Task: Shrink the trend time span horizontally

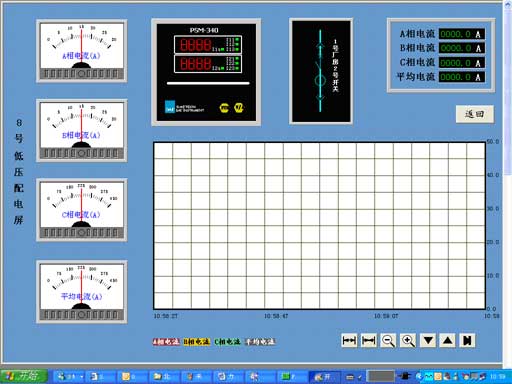Action: pos(369,341)
